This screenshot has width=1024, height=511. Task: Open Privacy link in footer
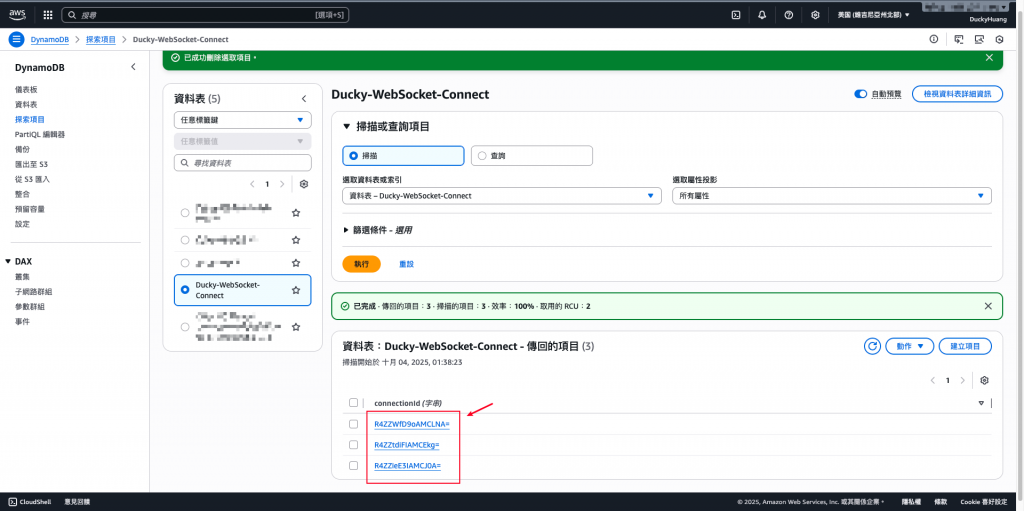coord(911,502)
